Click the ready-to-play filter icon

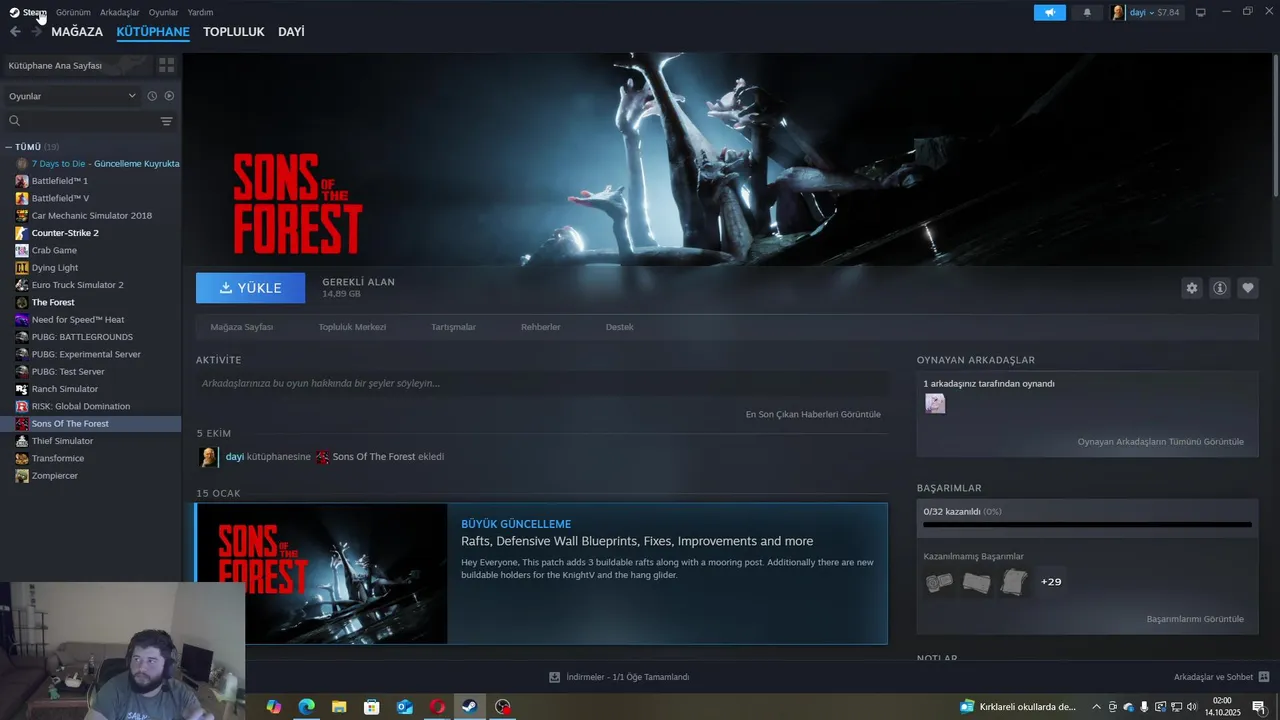pos(169,96)
